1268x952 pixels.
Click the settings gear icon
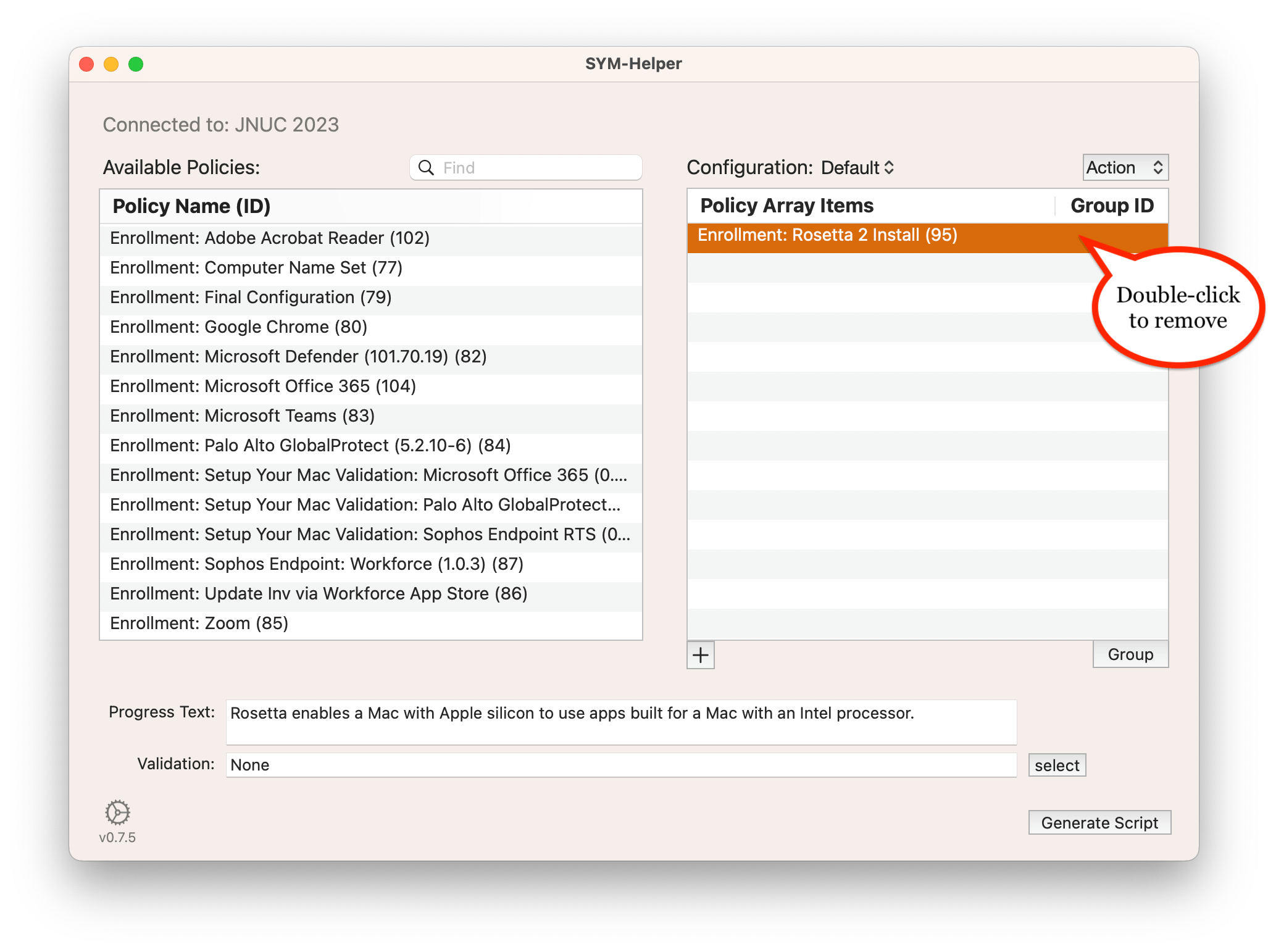pos(117,812)
